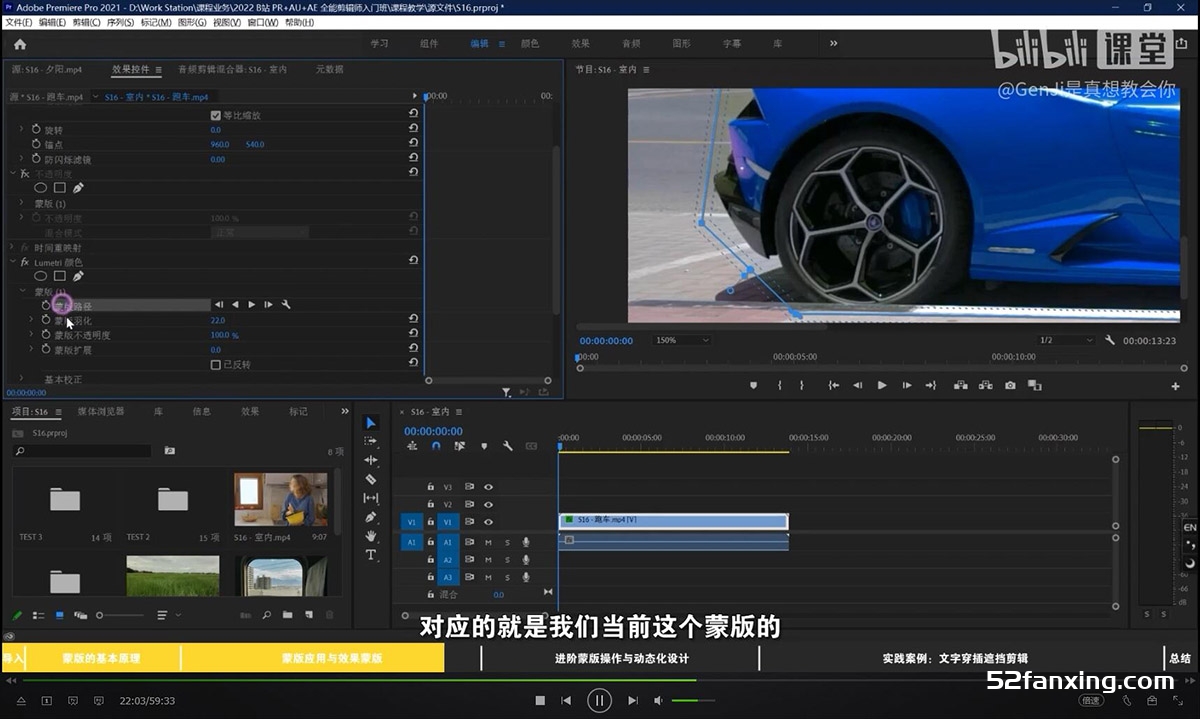Viewport: 1200px width, 719px height.
Task: Select the Type (T) tool
Action: pos(370,555)
